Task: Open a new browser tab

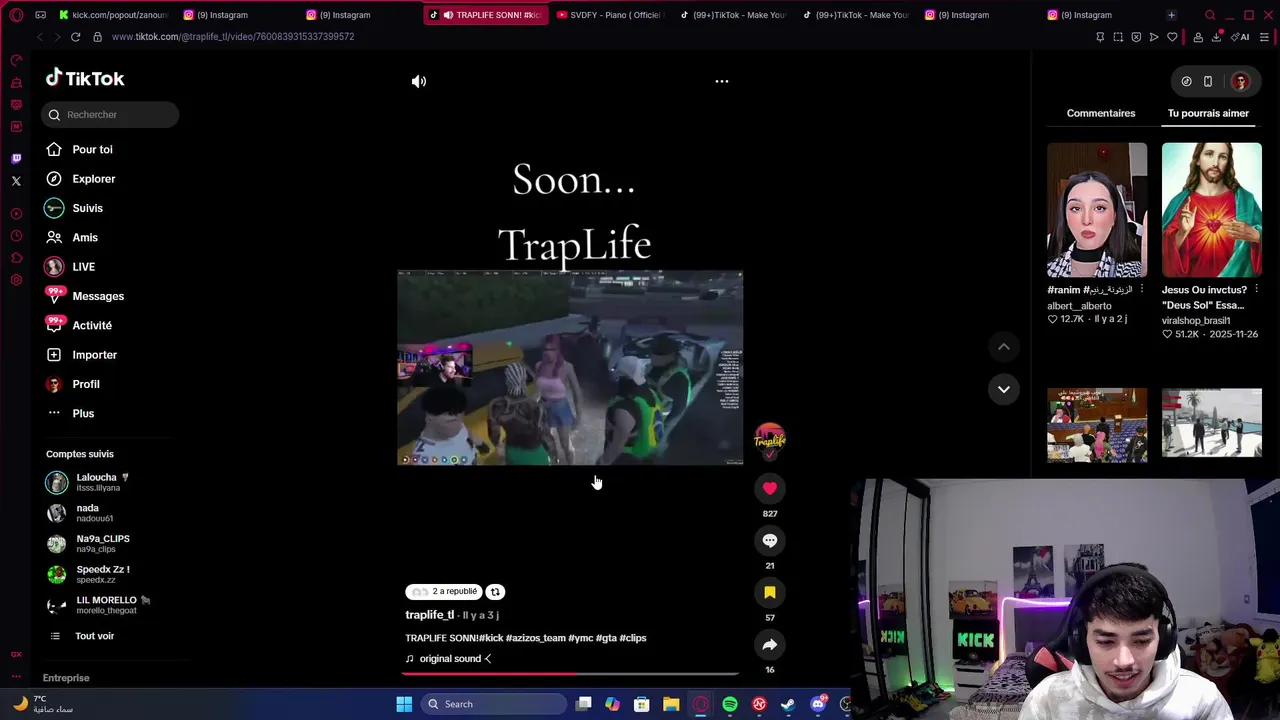Action: 1171,15
